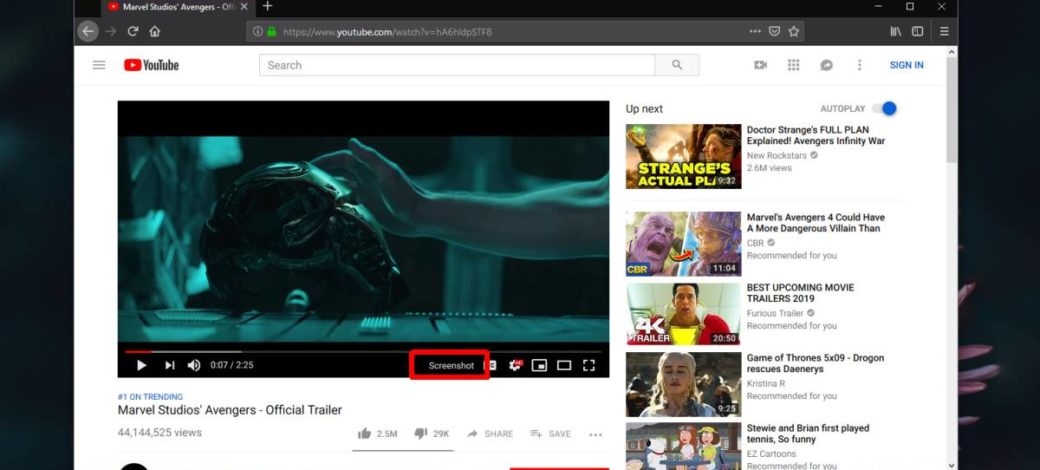Click the SIGN IN link
The image size is (1040, 470).
[x=906, y=65]
